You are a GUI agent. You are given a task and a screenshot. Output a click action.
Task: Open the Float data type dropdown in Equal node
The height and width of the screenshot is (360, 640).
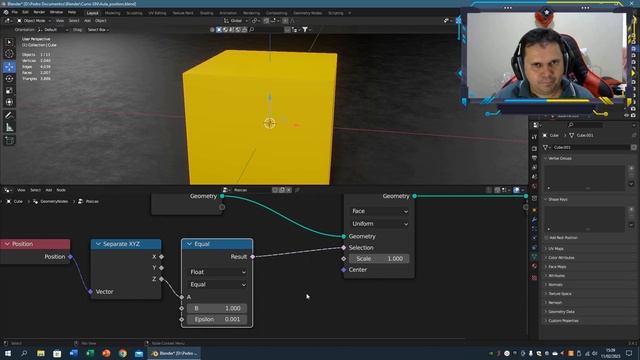point(217,272)
